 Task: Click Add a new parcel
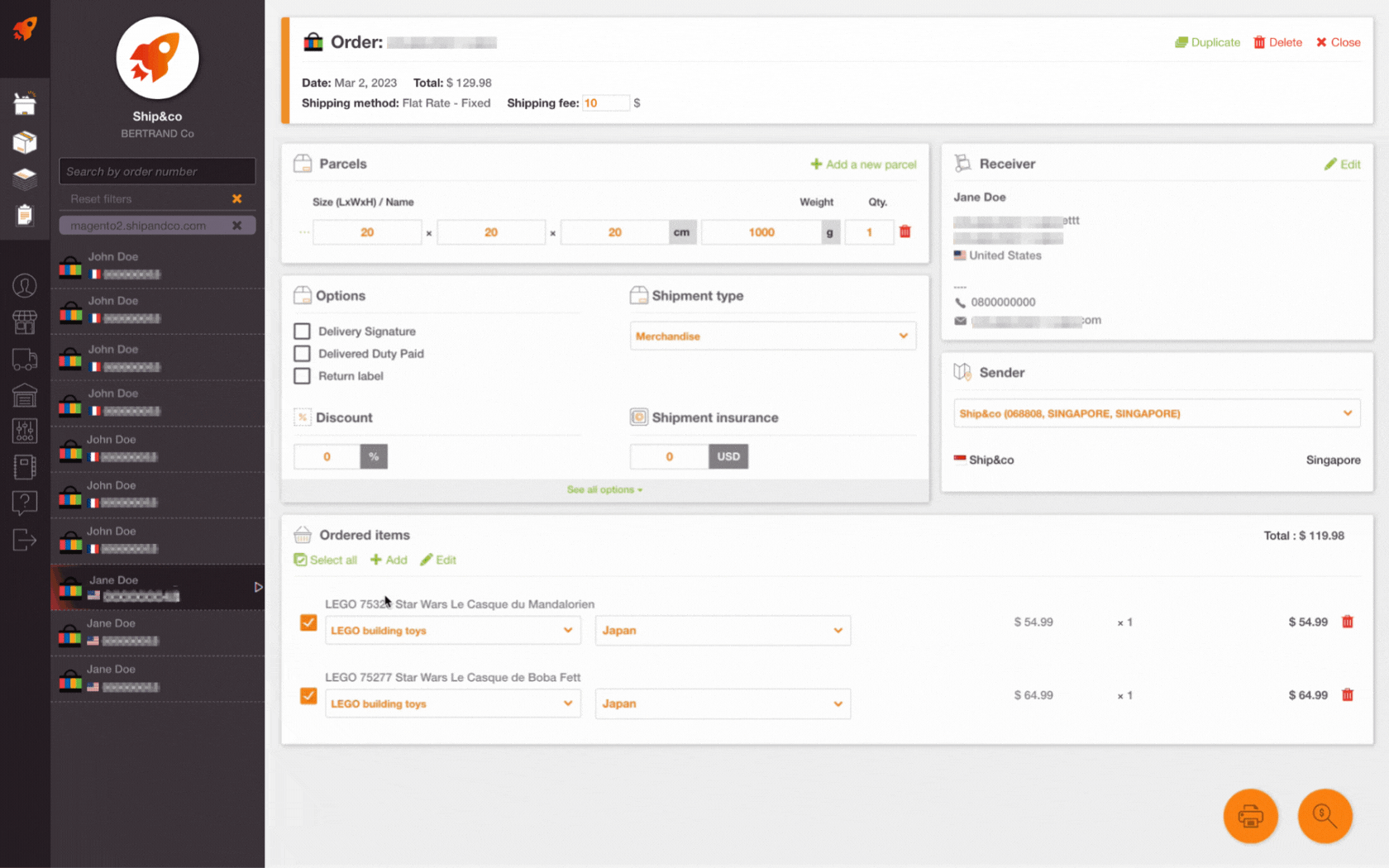863,165
